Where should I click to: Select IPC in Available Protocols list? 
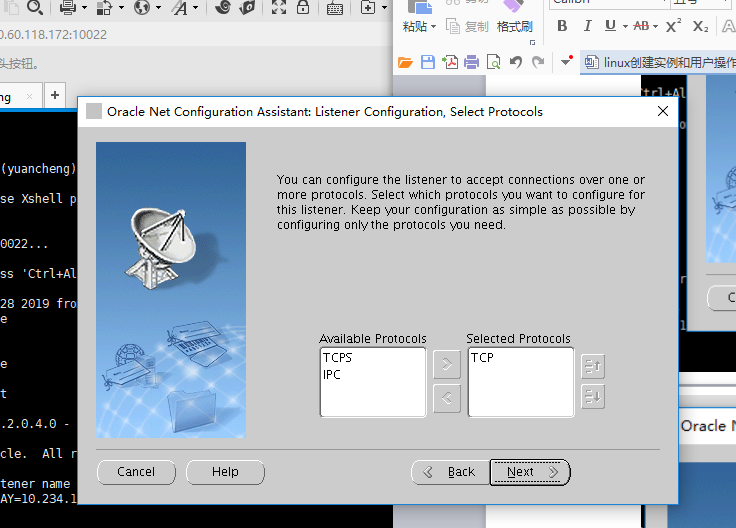click(x=331, y=375)
